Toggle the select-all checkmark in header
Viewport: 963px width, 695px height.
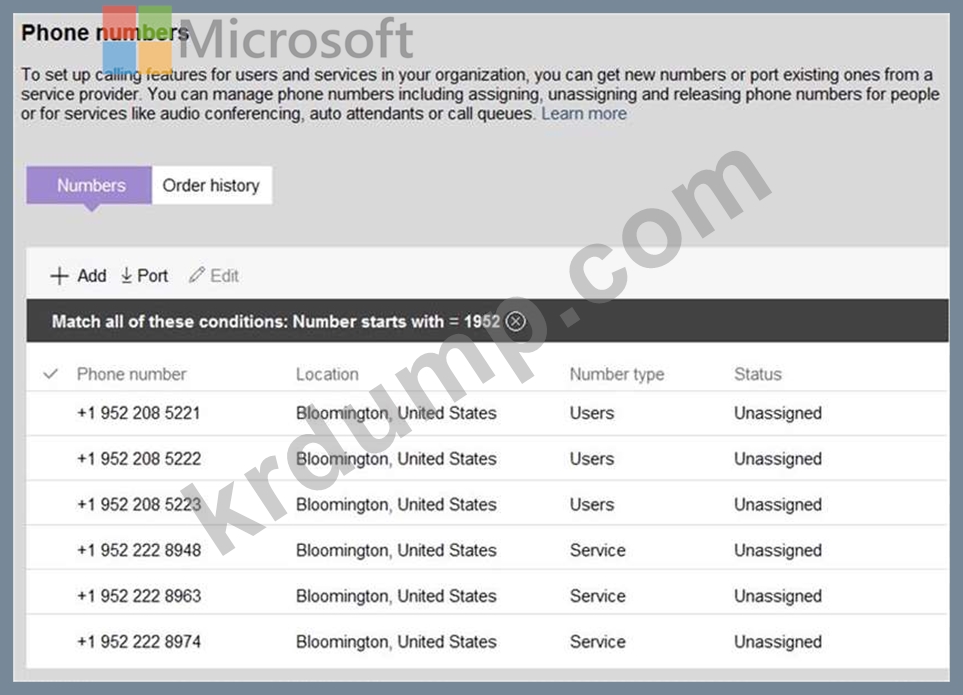click(x=52, y=374)
